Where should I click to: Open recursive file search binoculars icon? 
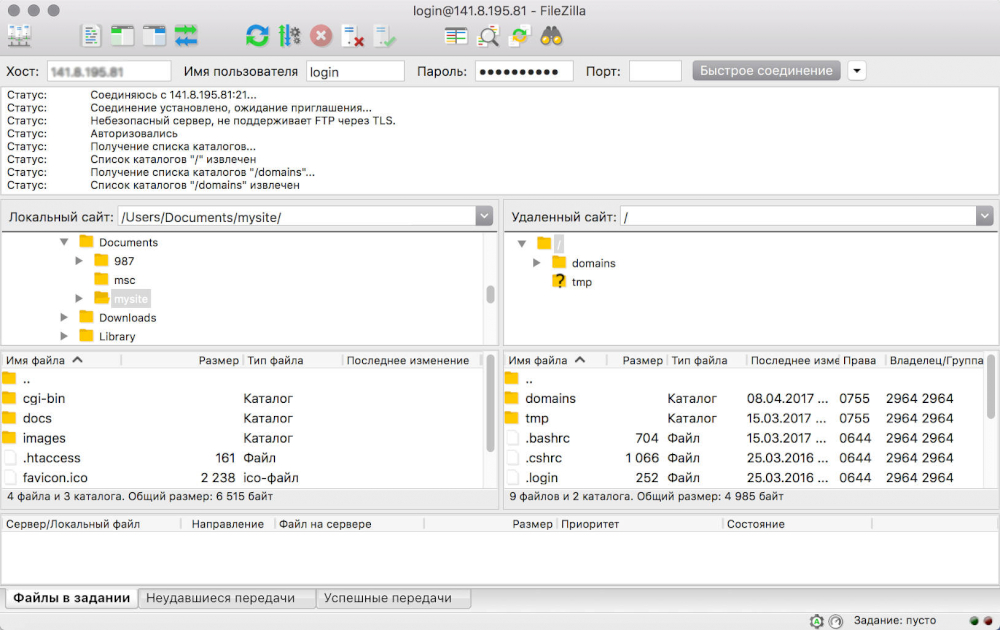pos(551,36)
